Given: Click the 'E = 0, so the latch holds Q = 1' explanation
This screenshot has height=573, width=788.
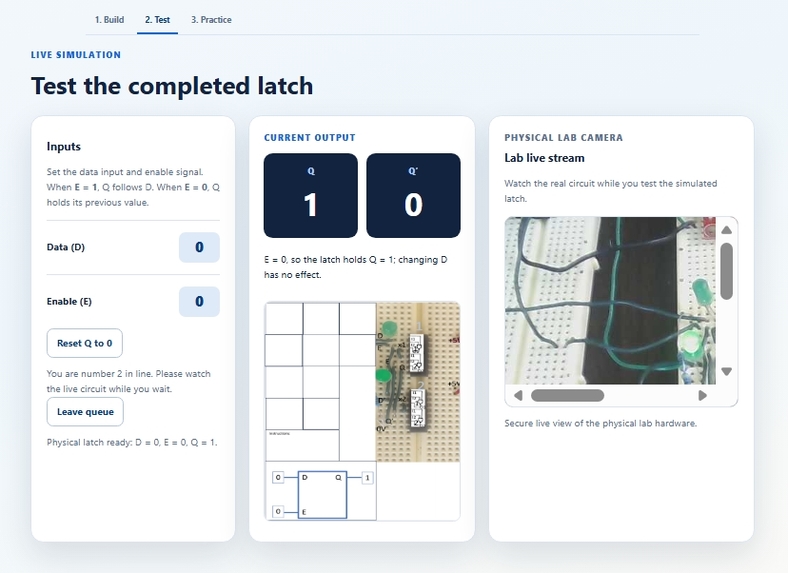Looking at the screenshot, I should pyautogui.click(x=355, y=267).
